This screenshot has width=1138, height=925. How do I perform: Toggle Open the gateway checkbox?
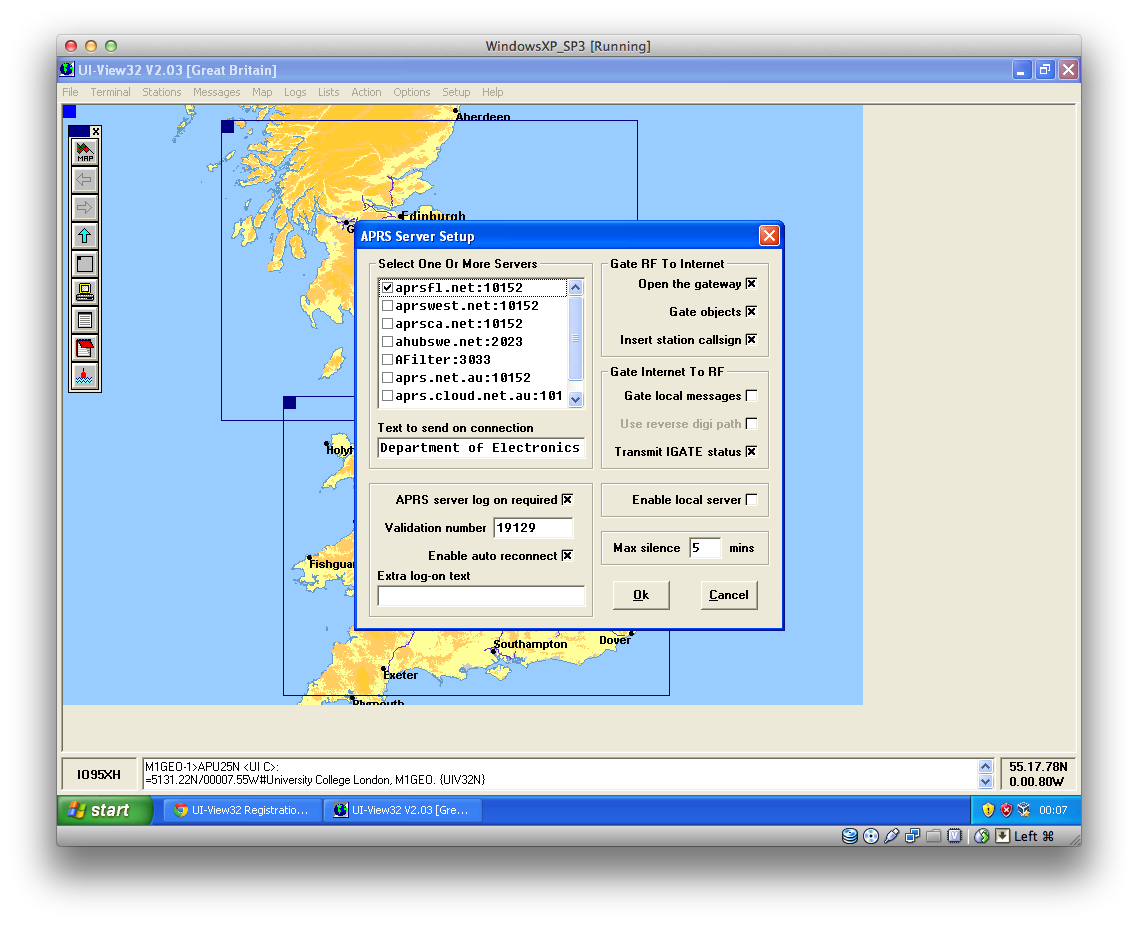[751, 284]
